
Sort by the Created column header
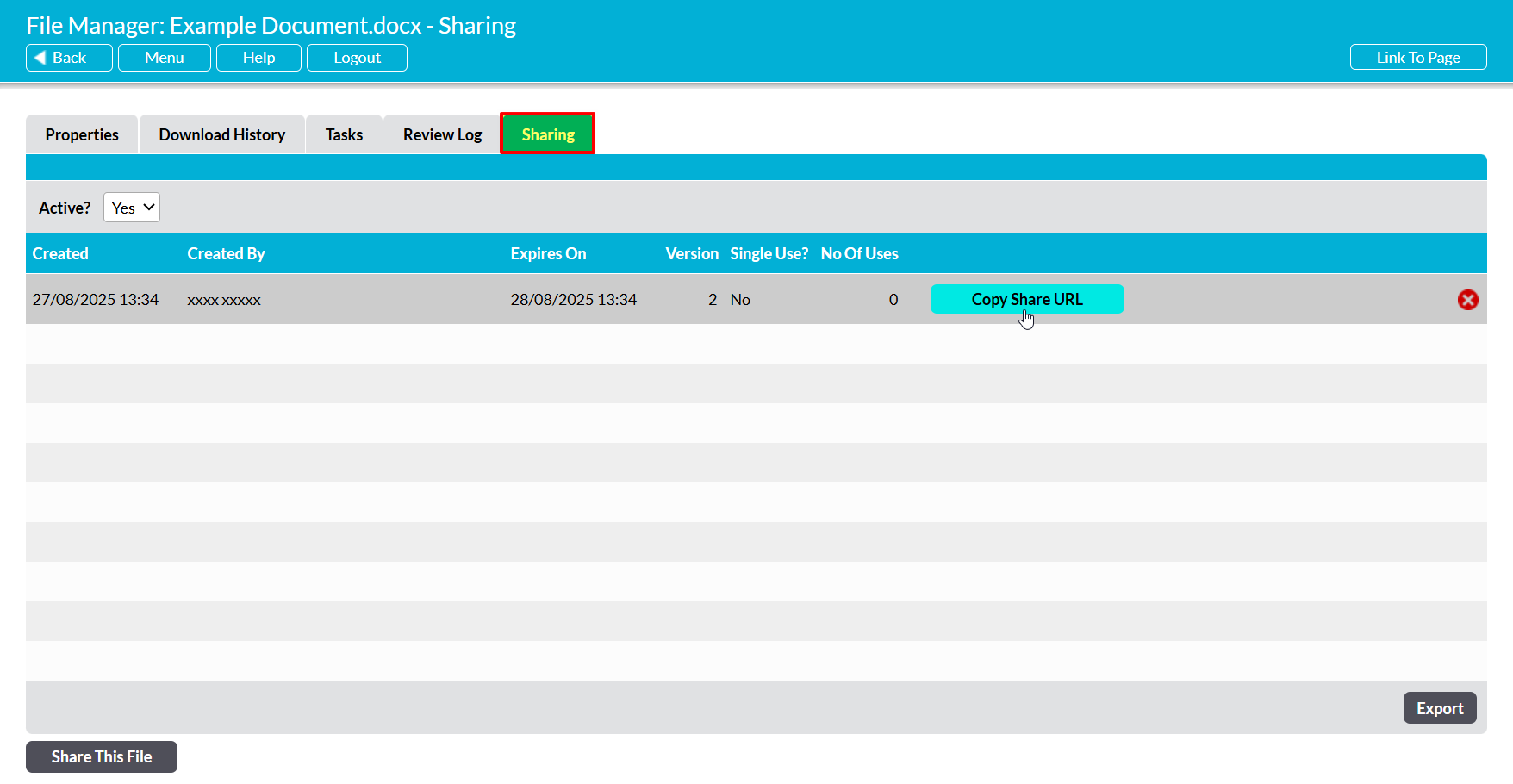click(60, 254)
